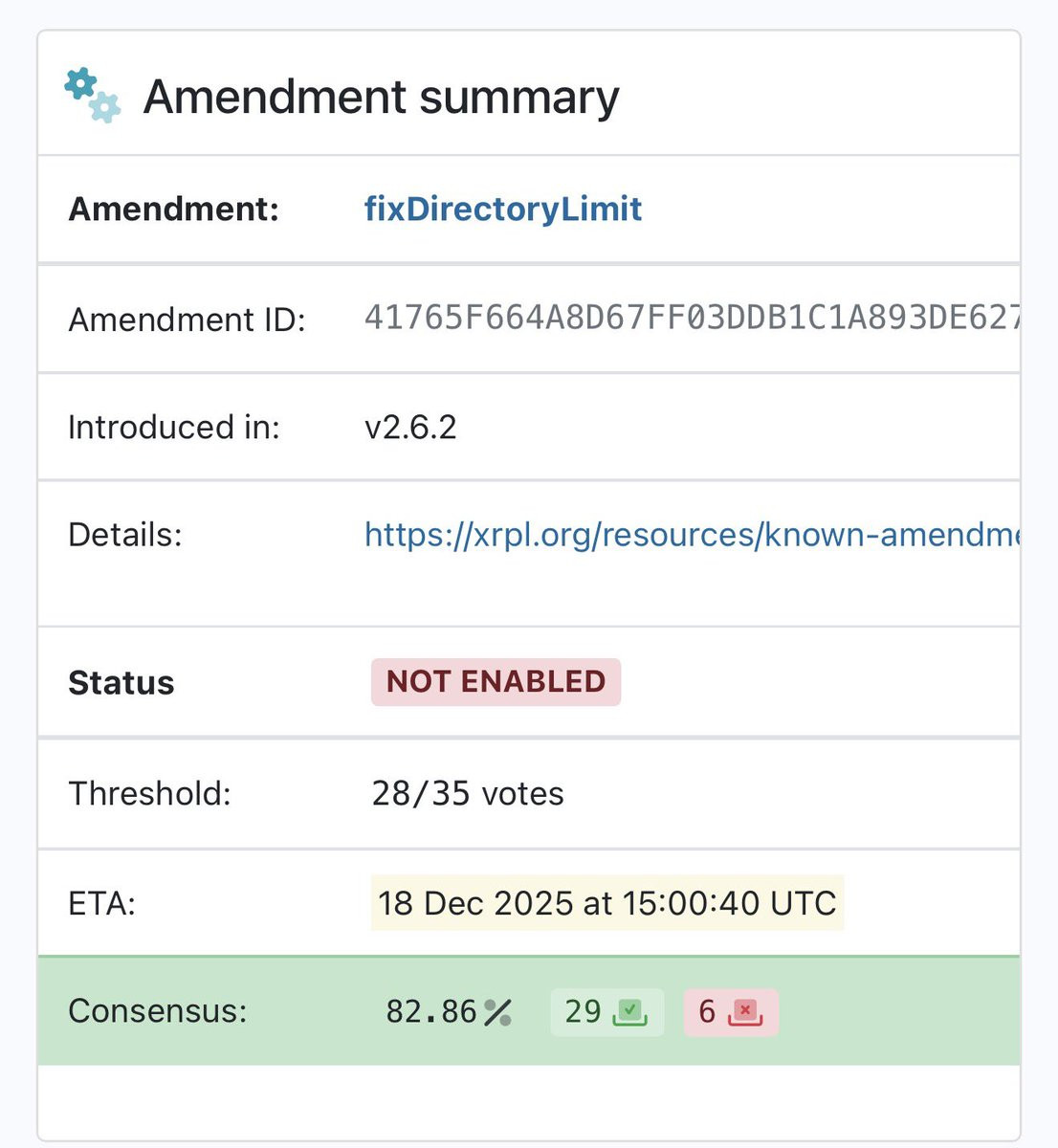
Task: Click the red X ballot icon
Action: click(745, 1012)
